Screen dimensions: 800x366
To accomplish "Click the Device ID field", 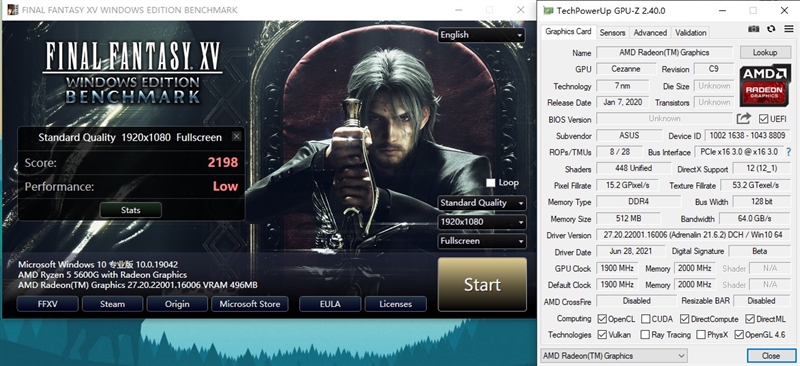I will pos(748,136).
